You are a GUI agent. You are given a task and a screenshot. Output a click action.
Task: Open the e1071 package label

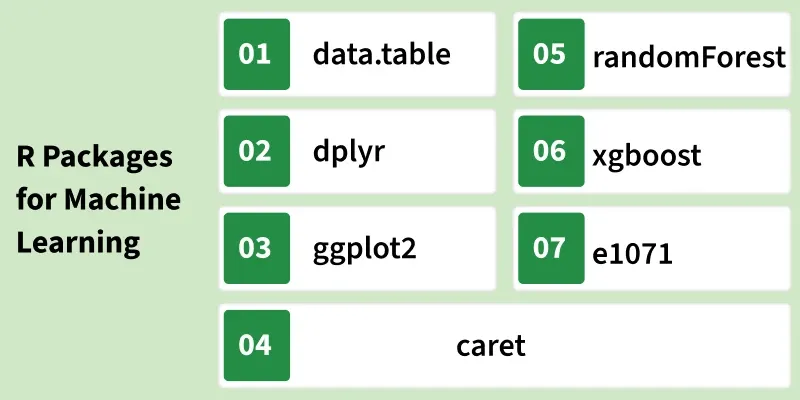click(632, 253)
